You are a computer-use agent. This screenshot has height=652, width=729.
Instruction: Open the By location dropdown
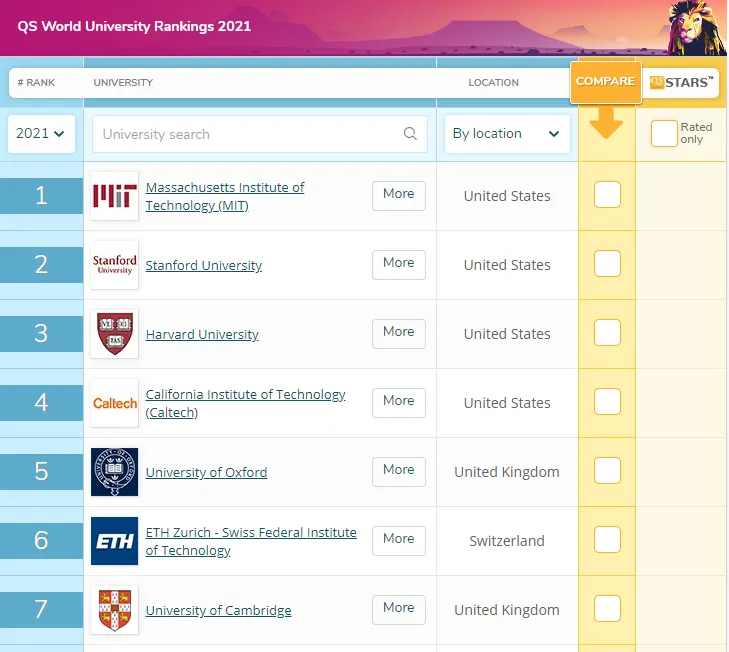pos(507,133)
